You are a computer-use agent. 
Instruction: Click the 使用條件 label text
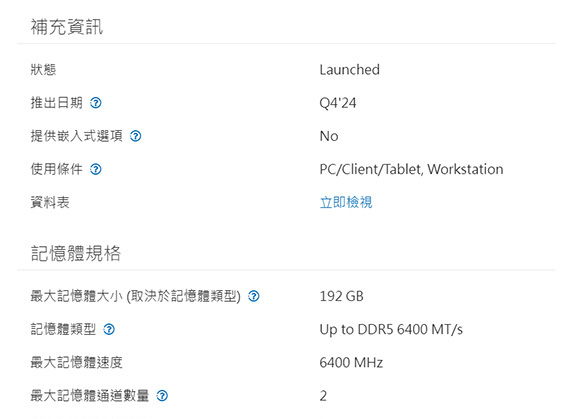pyautogui.click(x=56, y=169)
